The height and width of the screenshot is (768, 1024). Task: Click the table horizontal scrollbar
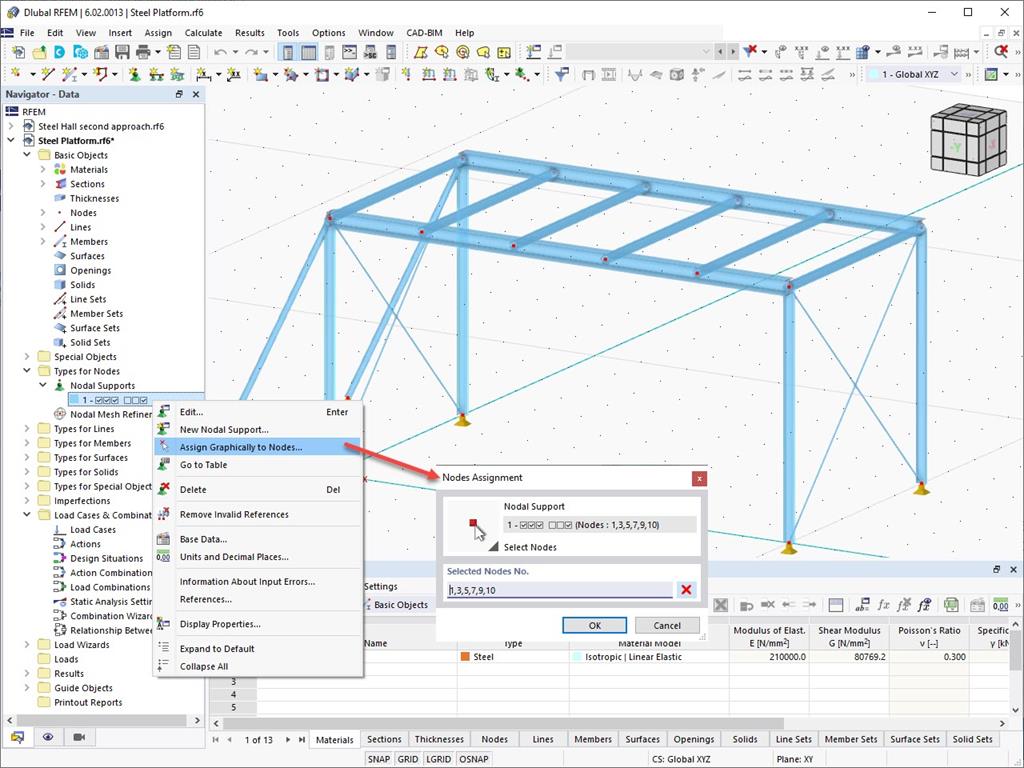[503, 723]
